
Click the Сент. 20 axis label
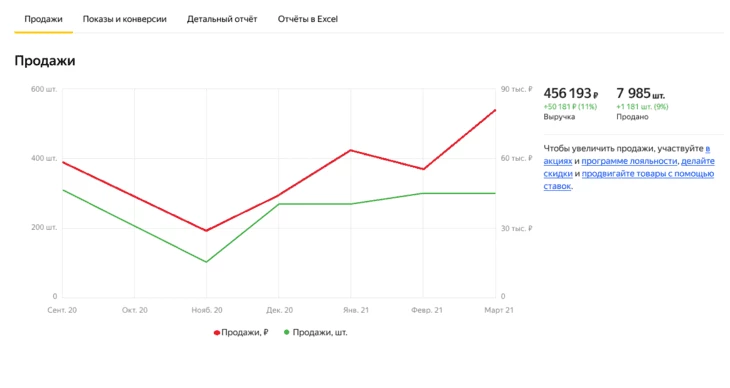pyautogui.click(x=62, y=310)
